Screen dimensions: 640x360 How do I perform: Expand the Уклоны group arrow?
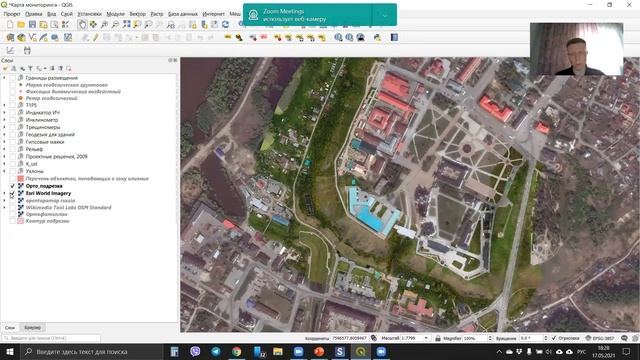click(4, 171)
